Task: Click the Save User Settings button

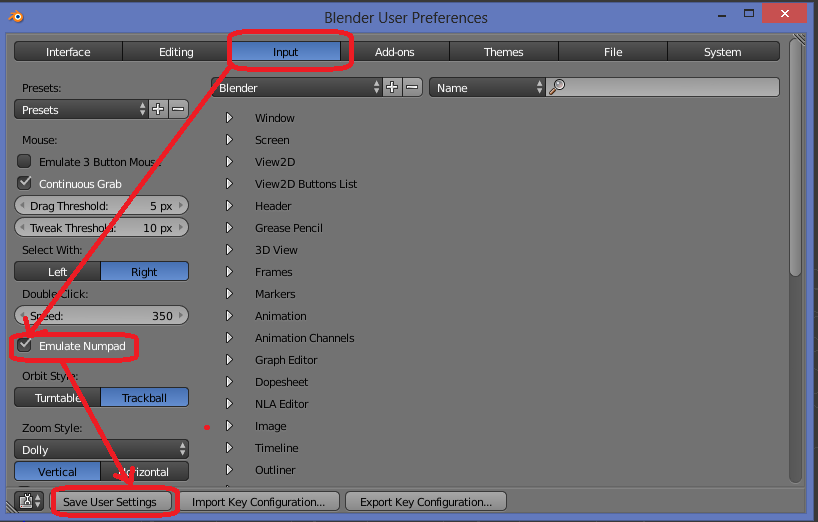Action: coord(110,501)
